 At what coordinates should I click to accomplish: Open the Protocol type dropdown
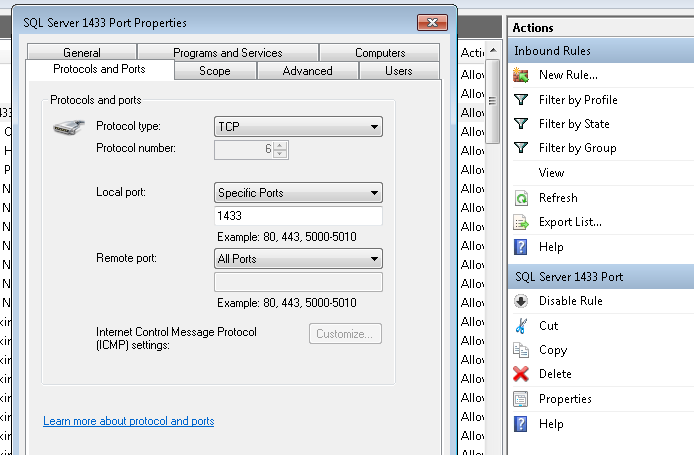click(x=299, y=126)
